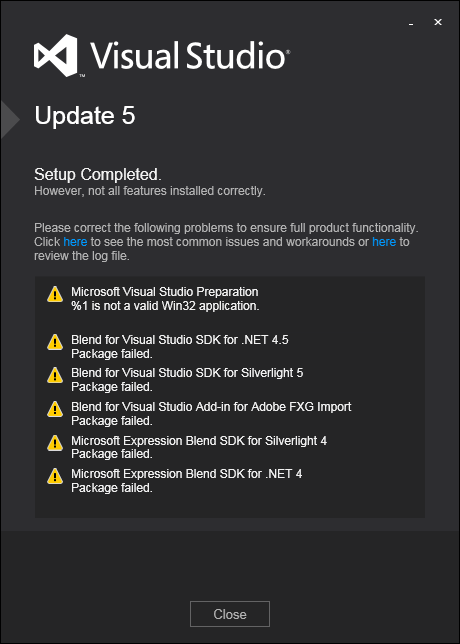Open the first 'here' common issues link

tap(75, 242)
